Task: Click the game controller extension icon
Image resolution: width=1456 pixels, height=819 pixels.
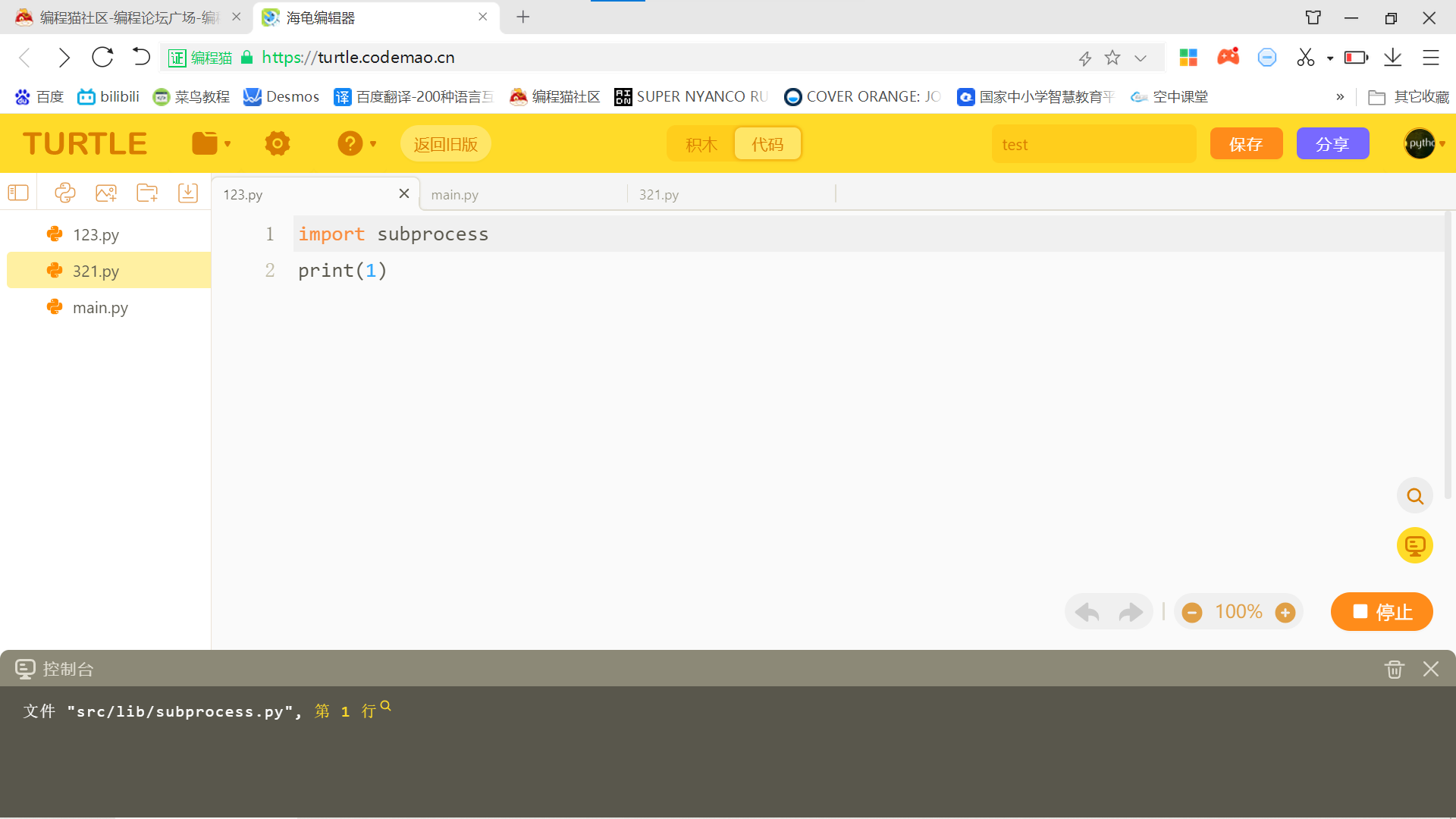Action: [1228, 57]
